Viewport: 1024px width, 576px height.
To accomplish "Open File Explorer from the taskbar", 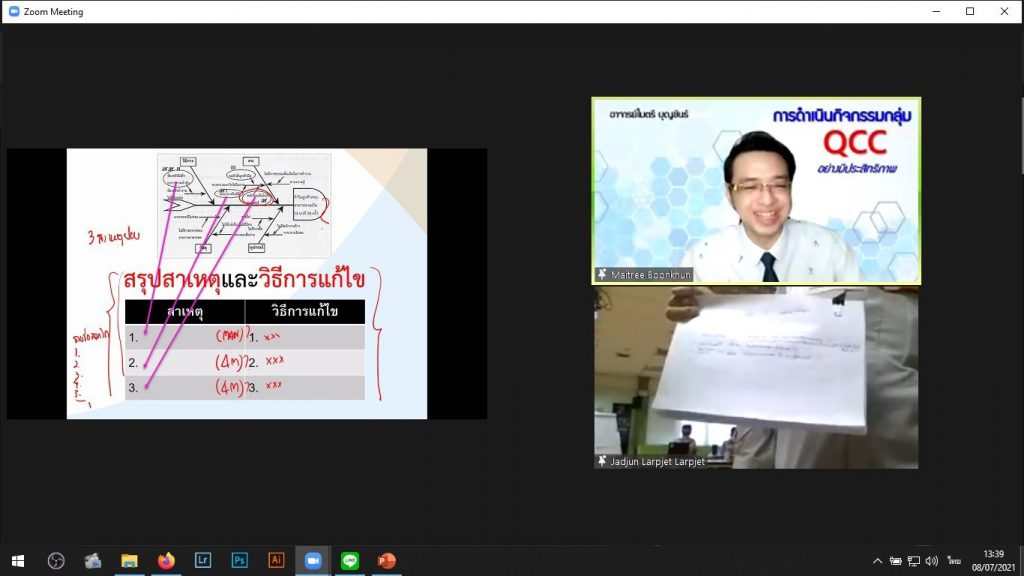I will (x=129, y=561).
